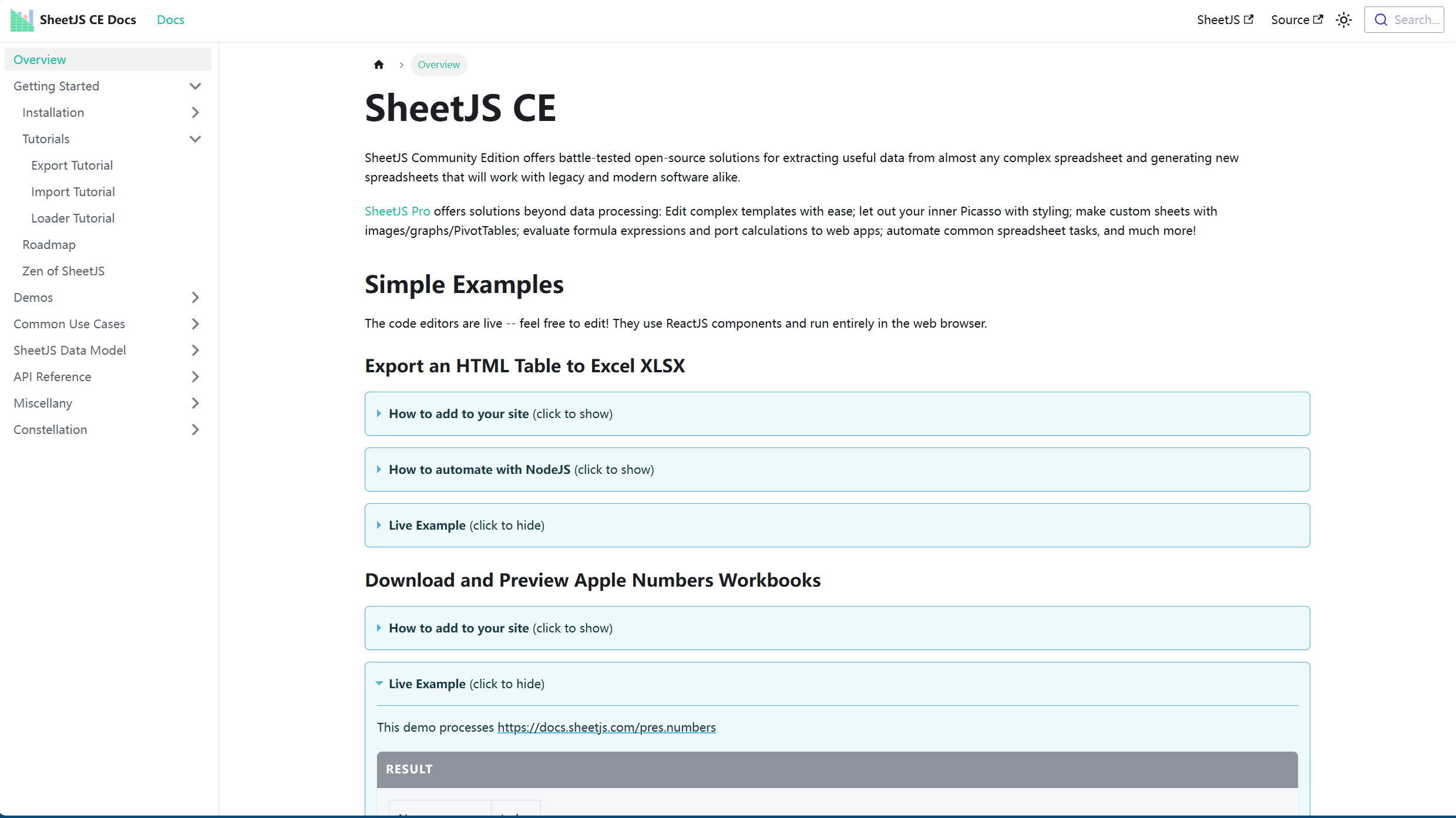Expand the Constellation sidebar chevron

click(195, 430)
